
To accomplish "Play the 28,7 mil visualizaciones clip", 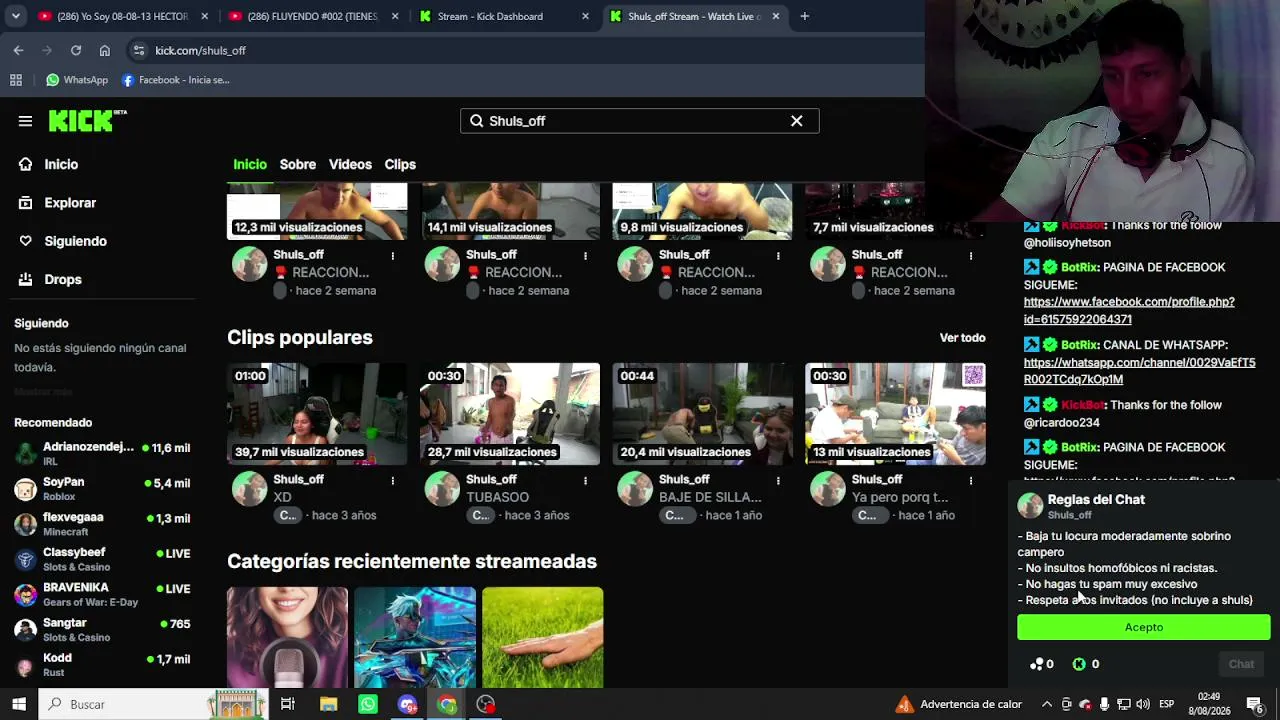I will point(510,414).
